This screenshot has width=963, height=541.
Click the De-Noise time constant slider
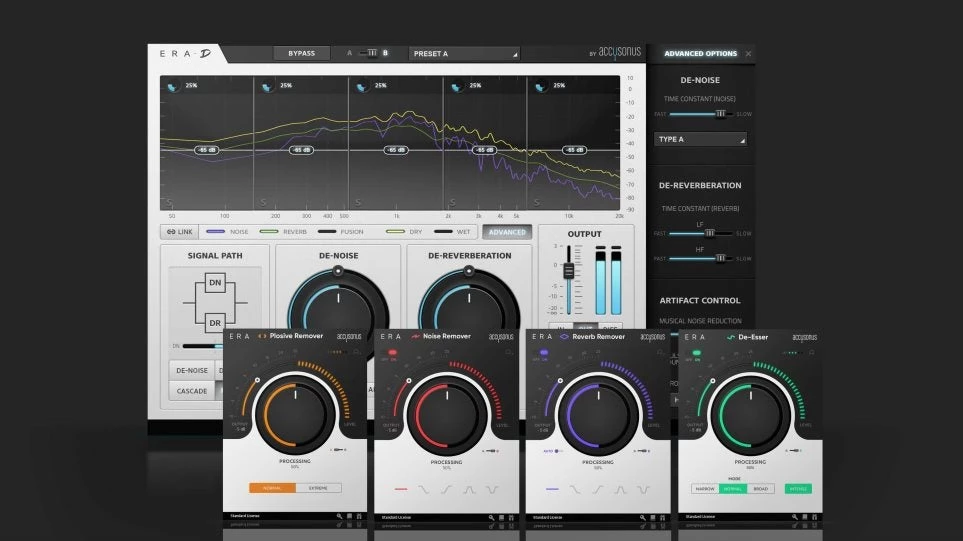[x=719, y=114]
